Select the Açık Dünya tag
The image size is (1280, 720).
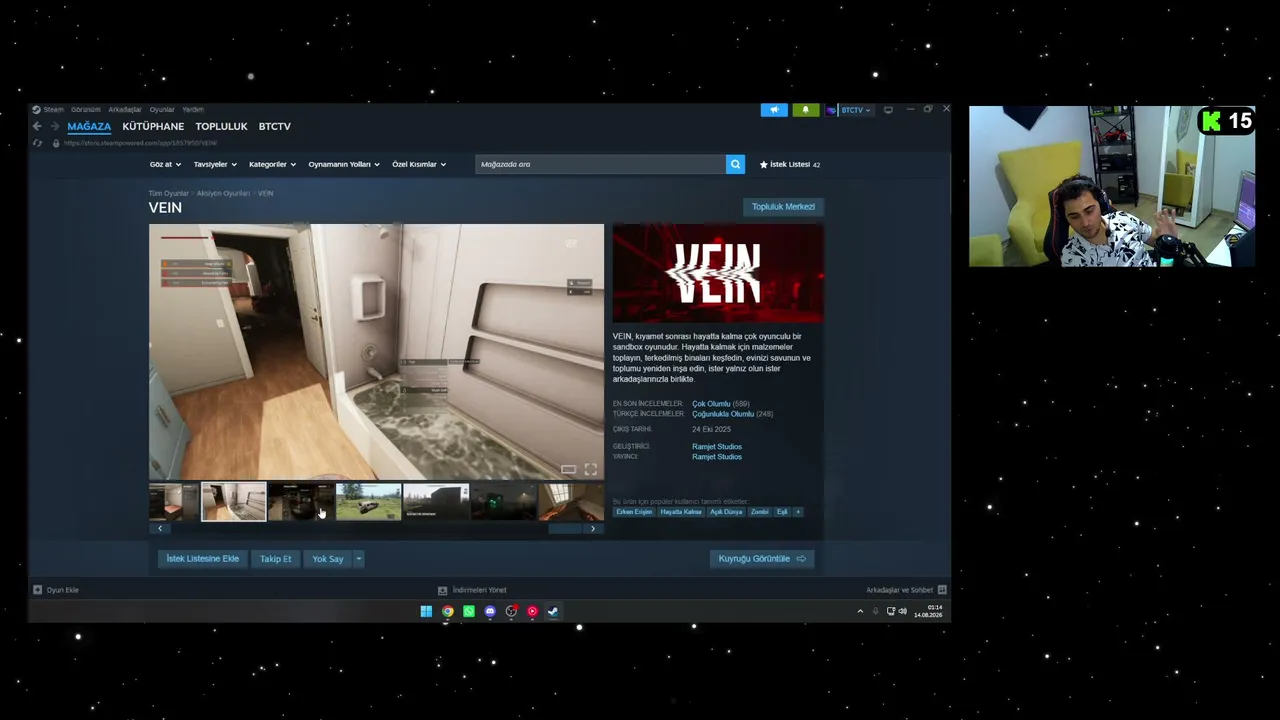pyautogui.click(x=726, y=512)
